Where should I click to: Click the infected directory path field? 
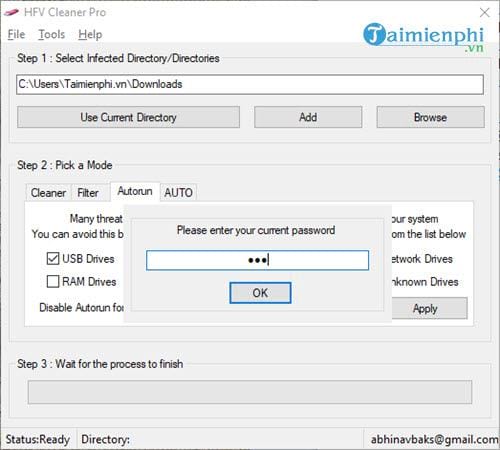pyautogui.click(x=250, y=84)
